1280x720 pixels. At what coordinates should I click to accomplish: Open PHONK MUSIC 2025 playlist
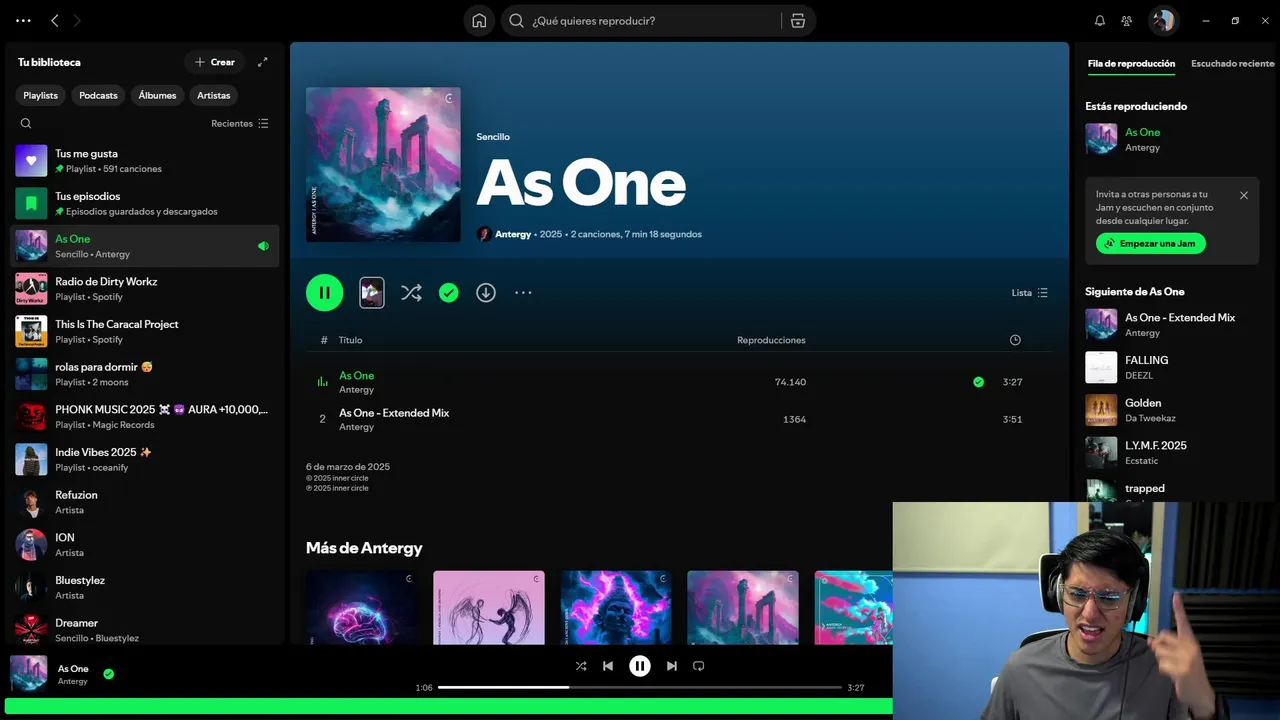[x=145, y=417]
